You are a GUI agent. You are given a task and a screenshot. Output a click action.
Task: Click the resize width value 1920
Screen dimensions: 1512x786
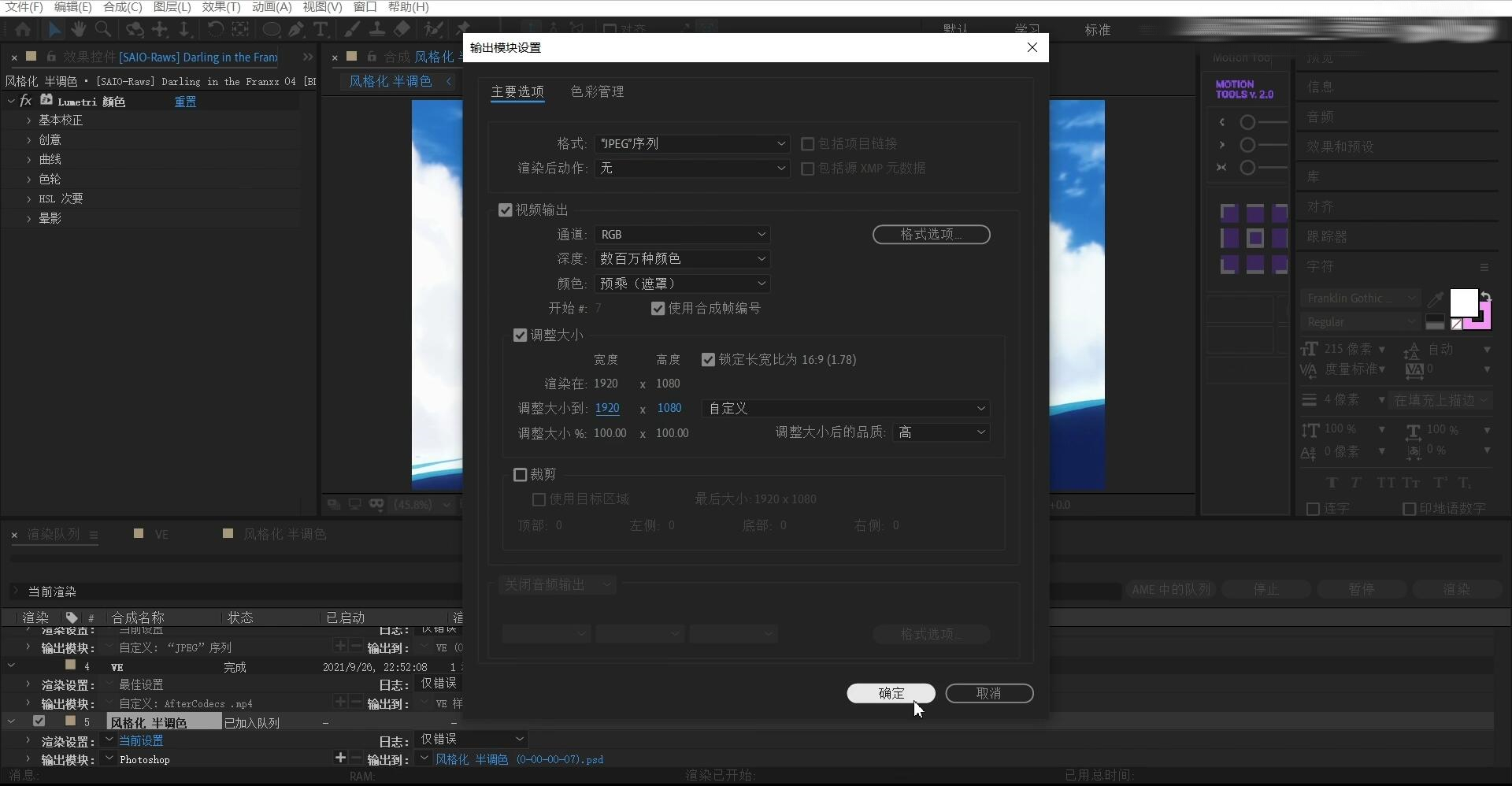click(x=607, y=408)
